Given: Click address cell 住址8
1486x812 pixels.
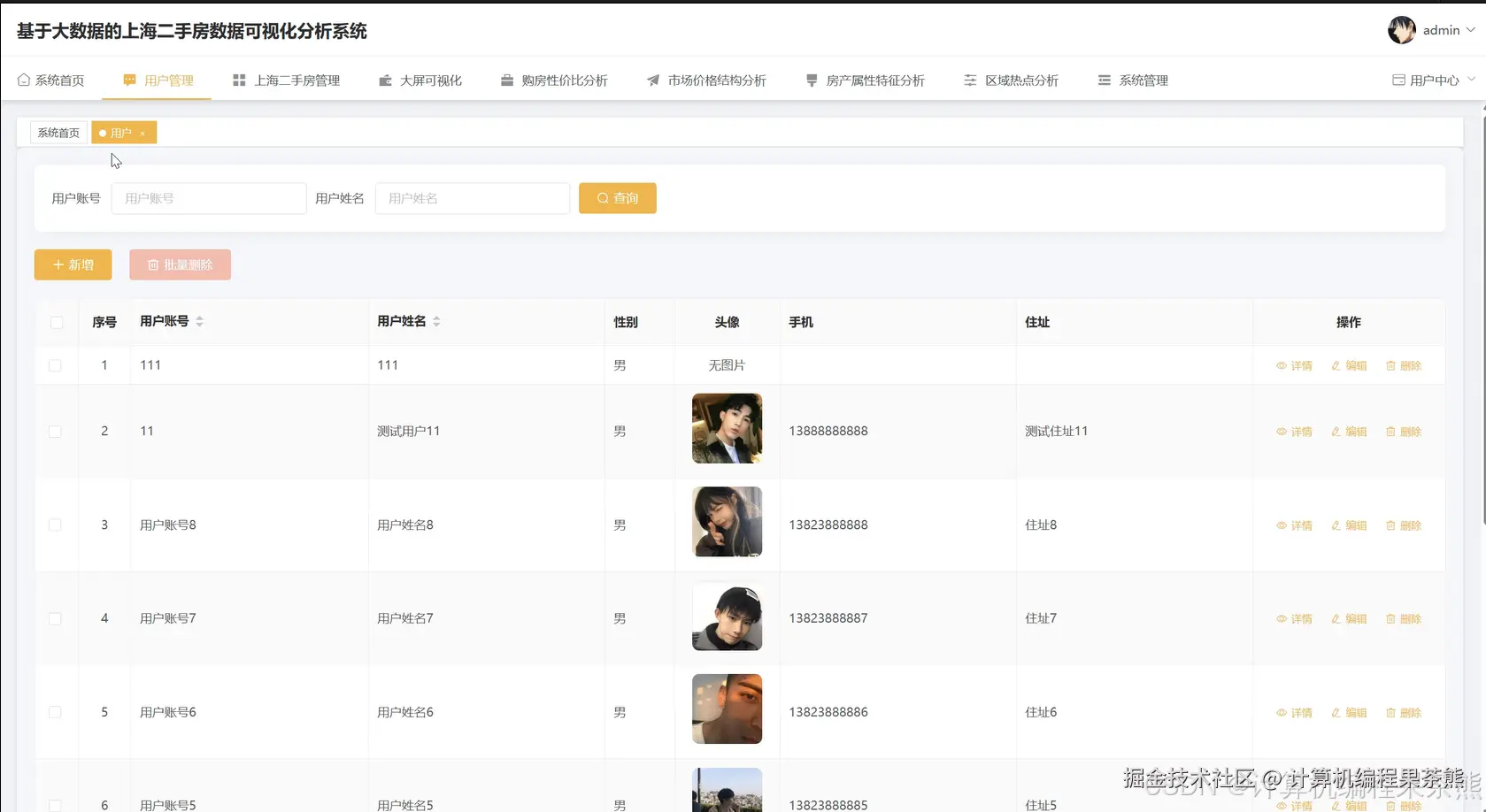Looking at the screenshot, I should click(1041, 525).
